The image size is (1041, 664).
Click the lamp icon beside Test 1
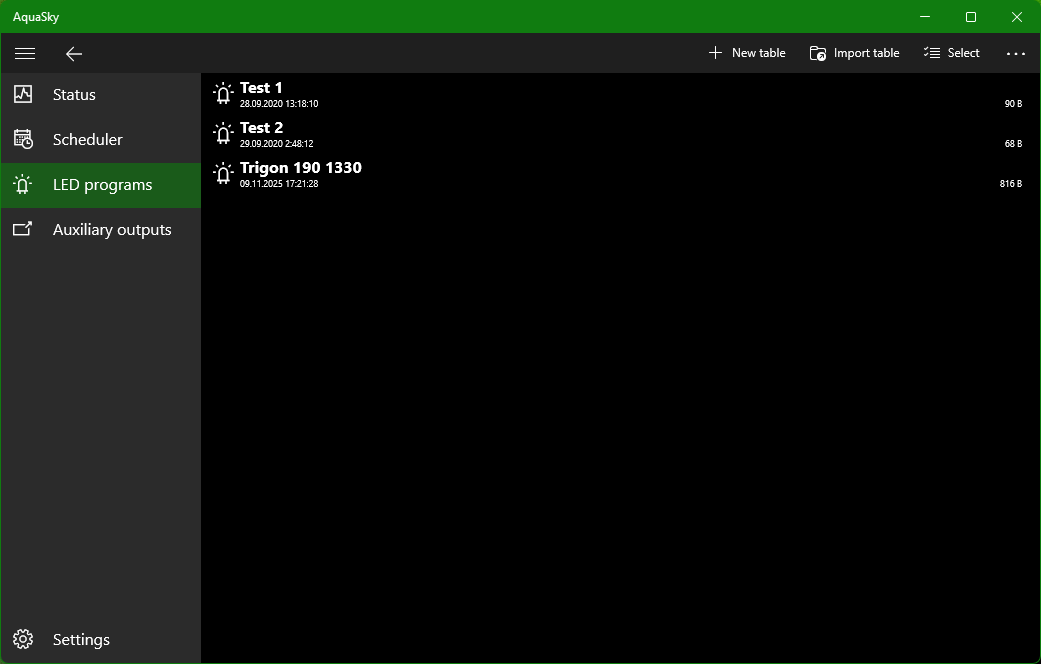223,94
